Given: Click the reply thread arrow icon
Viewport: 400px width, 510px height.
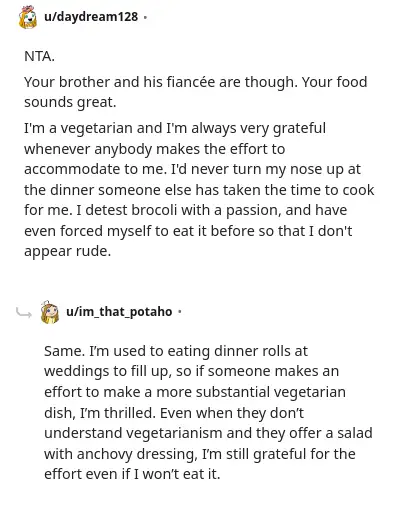Looking at the screenshot, I should [x=24, y=313].
